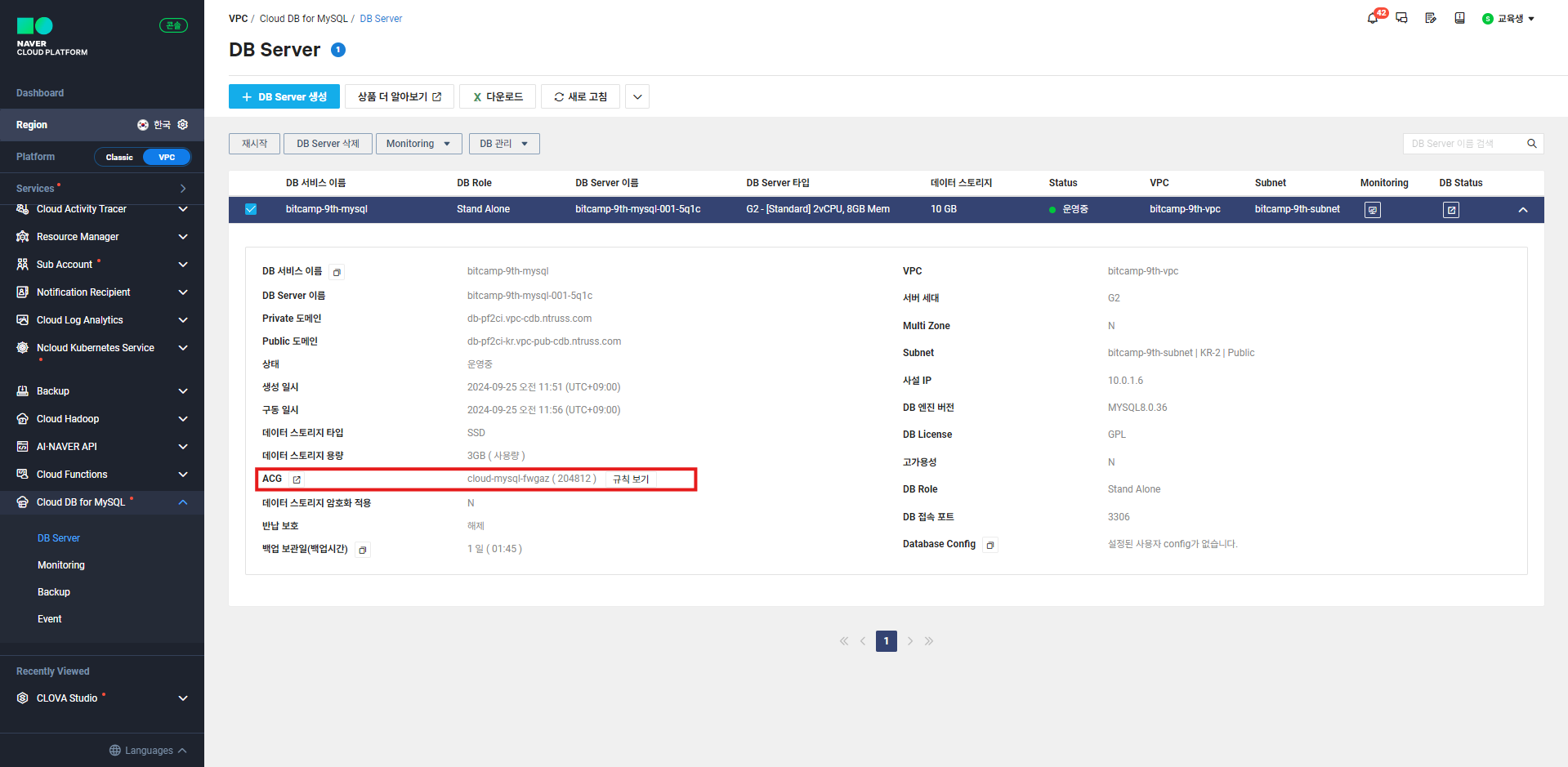The height and width of the screenshot is (767, 1568).
Task: Click the Cloud Log Analytics sidebar icon
Action: pyautogui.click(x=23, y=320)
